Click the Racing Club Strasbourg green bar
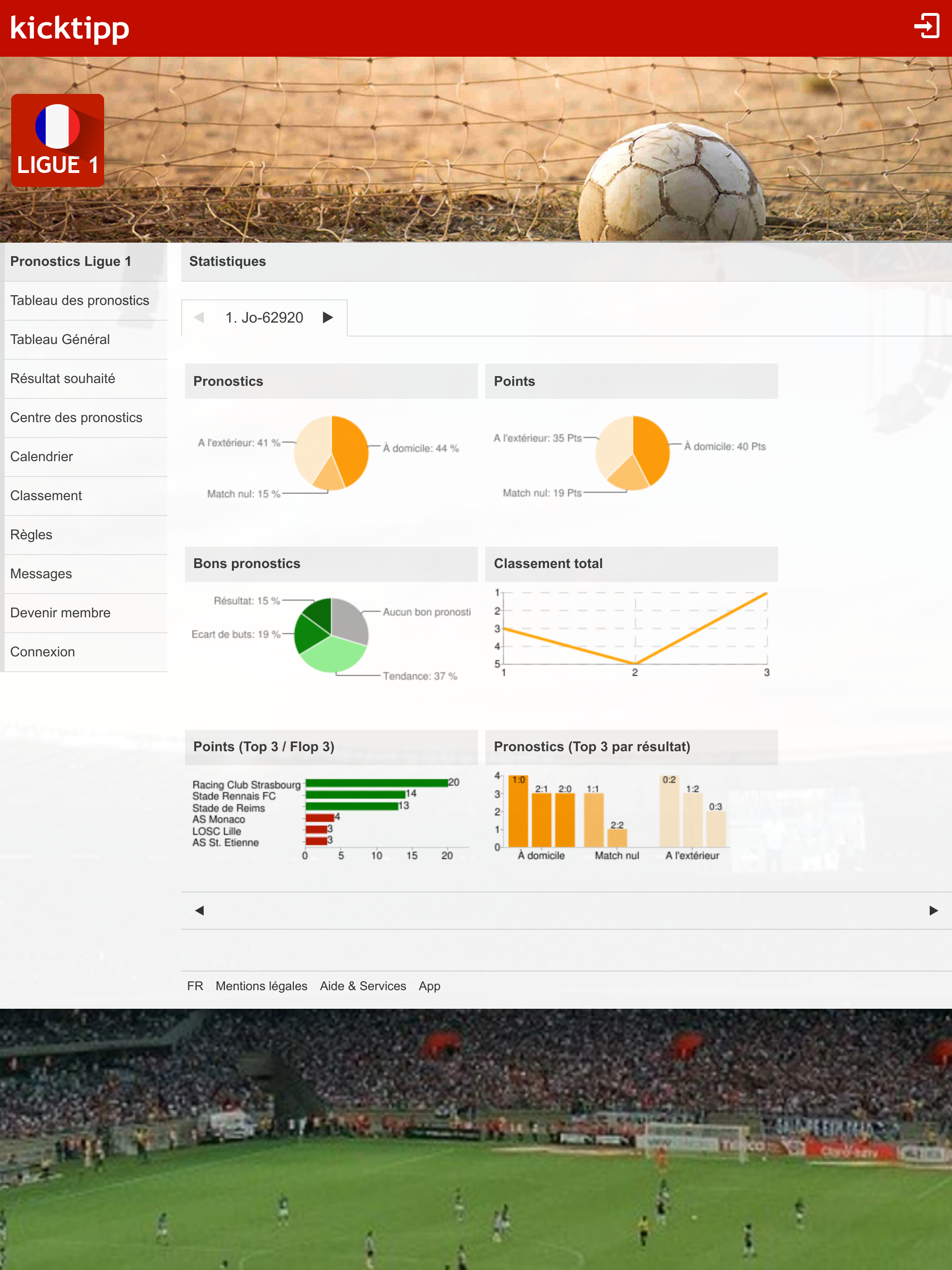The image size is (952, 1270). pos(376,782)
